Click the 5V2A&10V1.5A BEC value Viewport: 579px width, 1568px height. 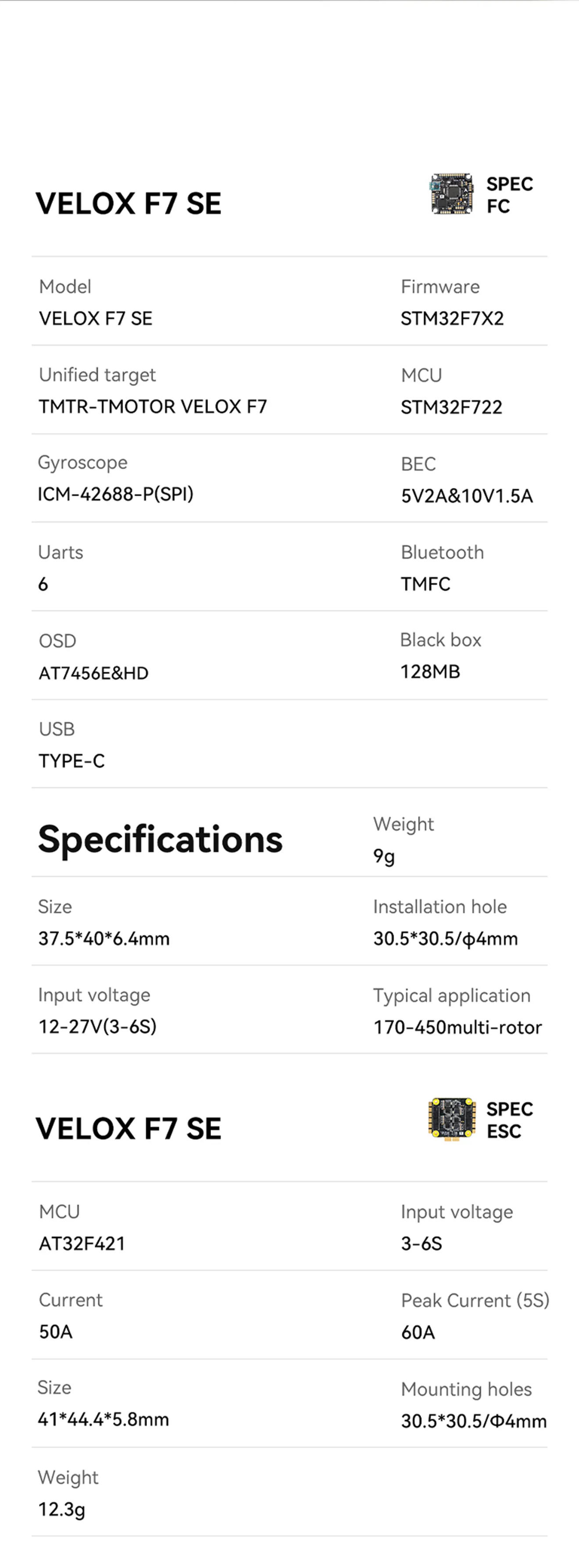pyautogui.click(x=466, y=496)
